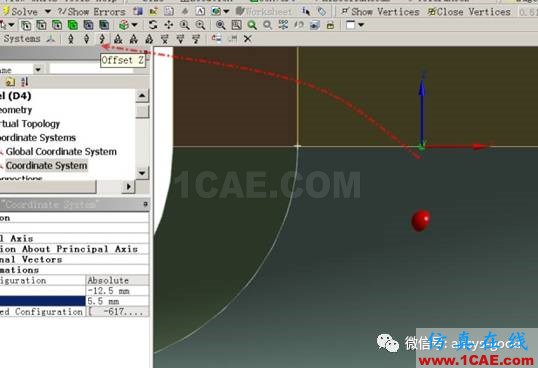Open the dropdown next to the globe icon

226,12
